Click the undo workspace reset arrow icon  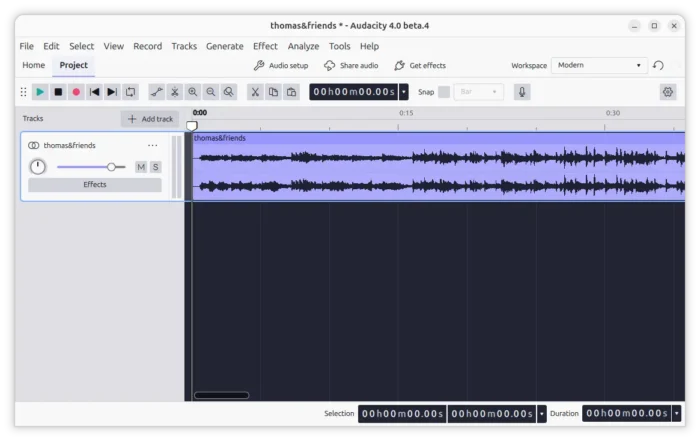658,65
